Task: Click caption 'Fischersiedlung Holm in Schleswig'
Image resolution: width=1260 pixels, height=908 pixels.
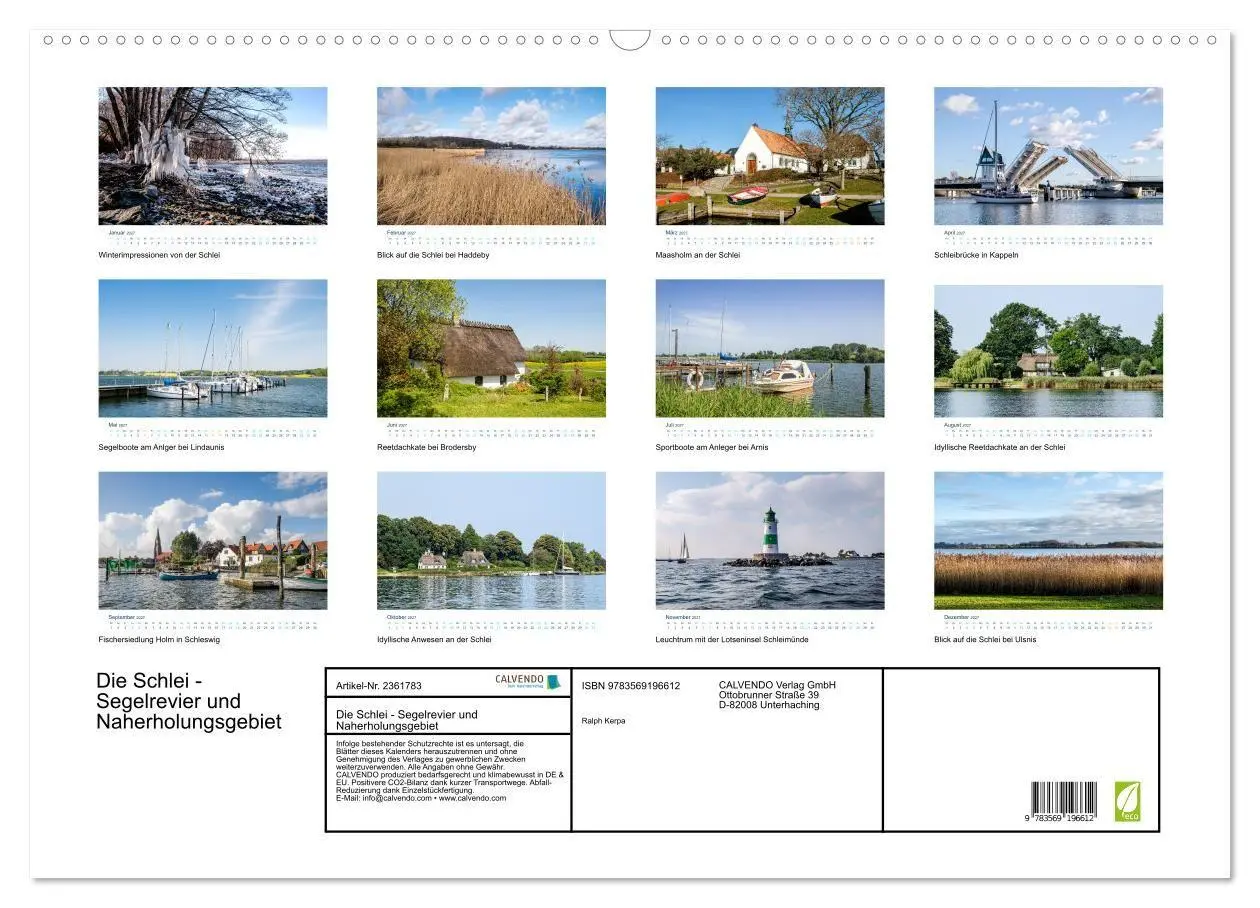Action: coord(159,639)
